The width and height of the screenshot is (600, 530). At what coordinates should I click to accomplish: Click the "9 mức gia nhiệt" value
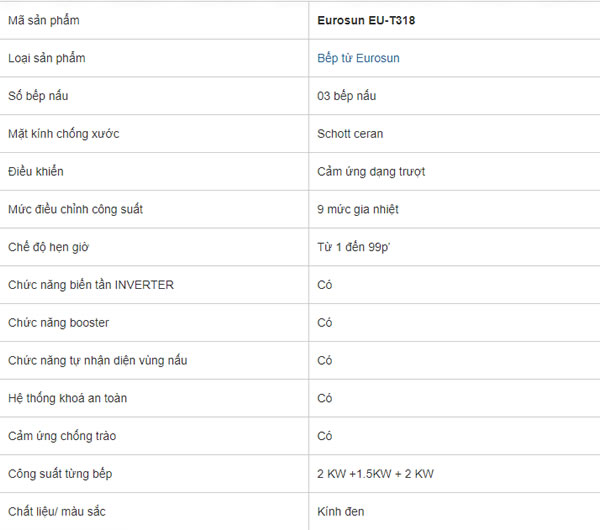pyautogui.click(x=358, y=210)
